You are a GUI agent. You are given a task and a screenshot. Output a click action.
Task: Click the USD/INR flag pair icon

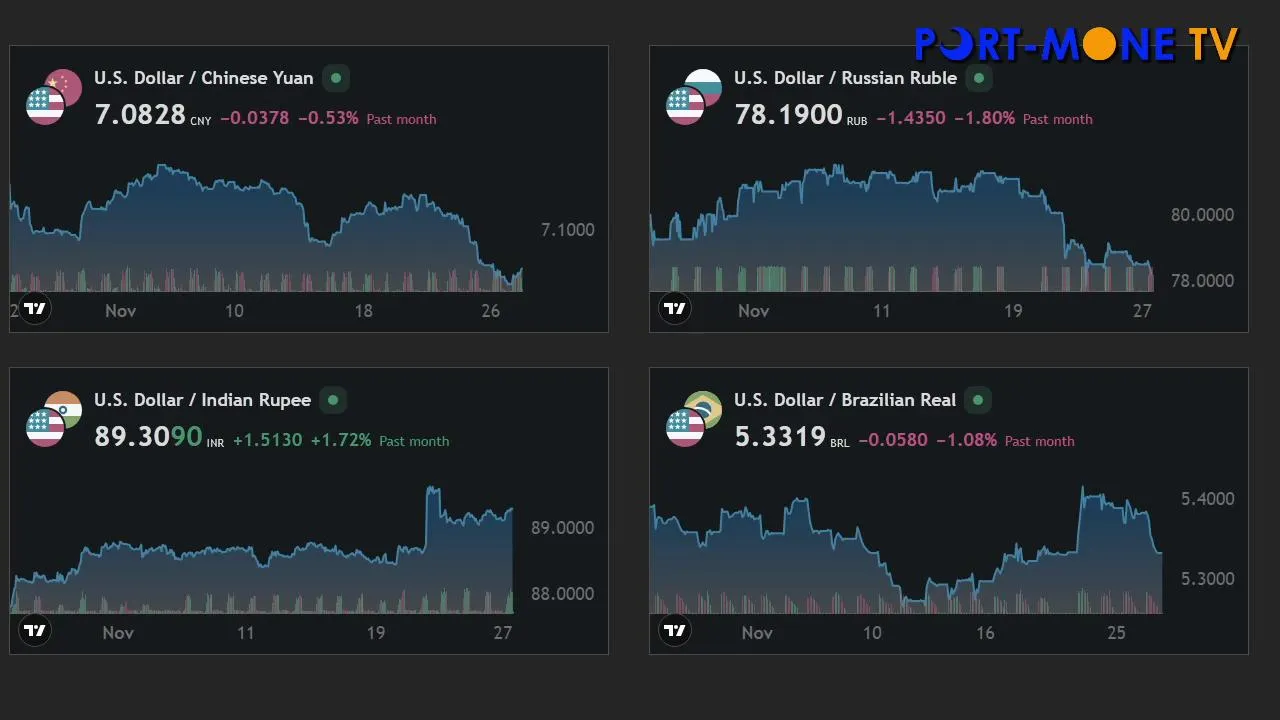[53, 419]
